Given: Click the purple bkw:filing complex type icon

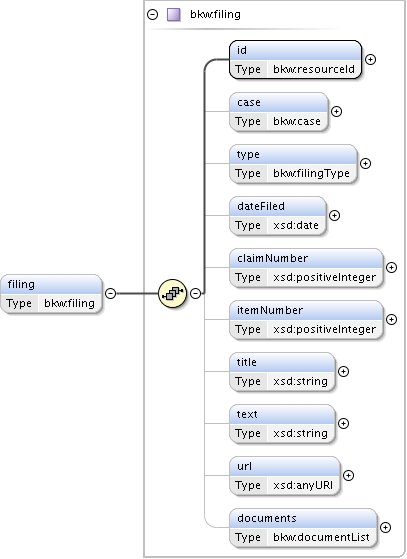Looking at the screenshot, I should click(x=174, y=15).
